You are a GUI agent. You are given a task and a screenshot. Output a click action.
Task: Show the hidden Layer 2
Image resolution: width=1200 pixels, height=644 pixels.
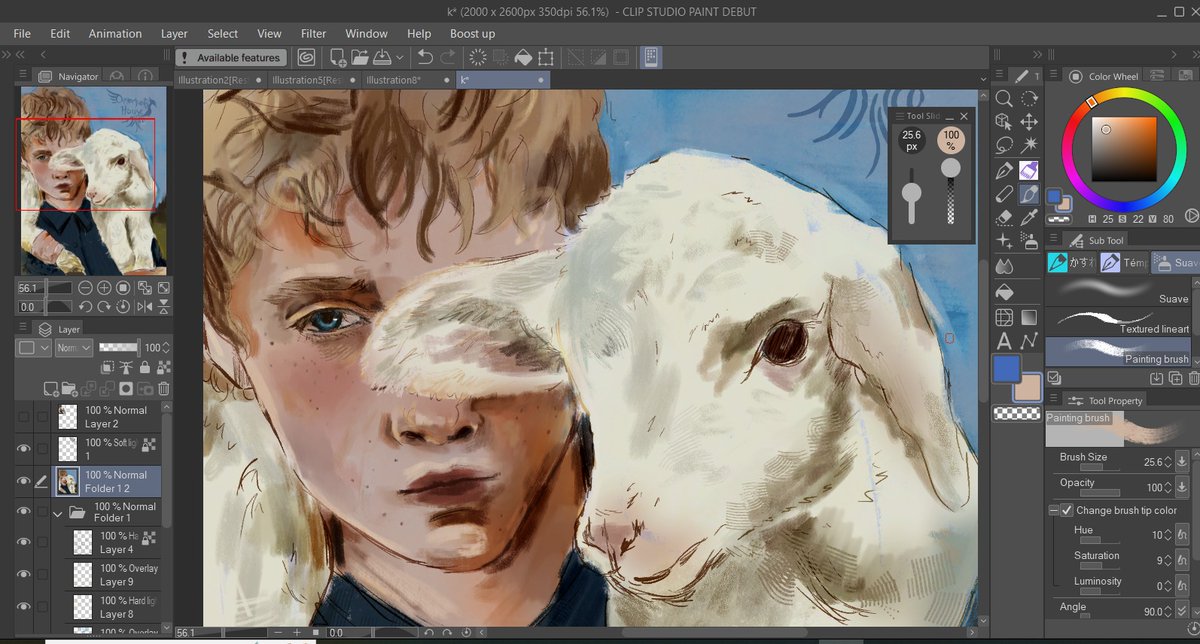[x=23, y=416]
